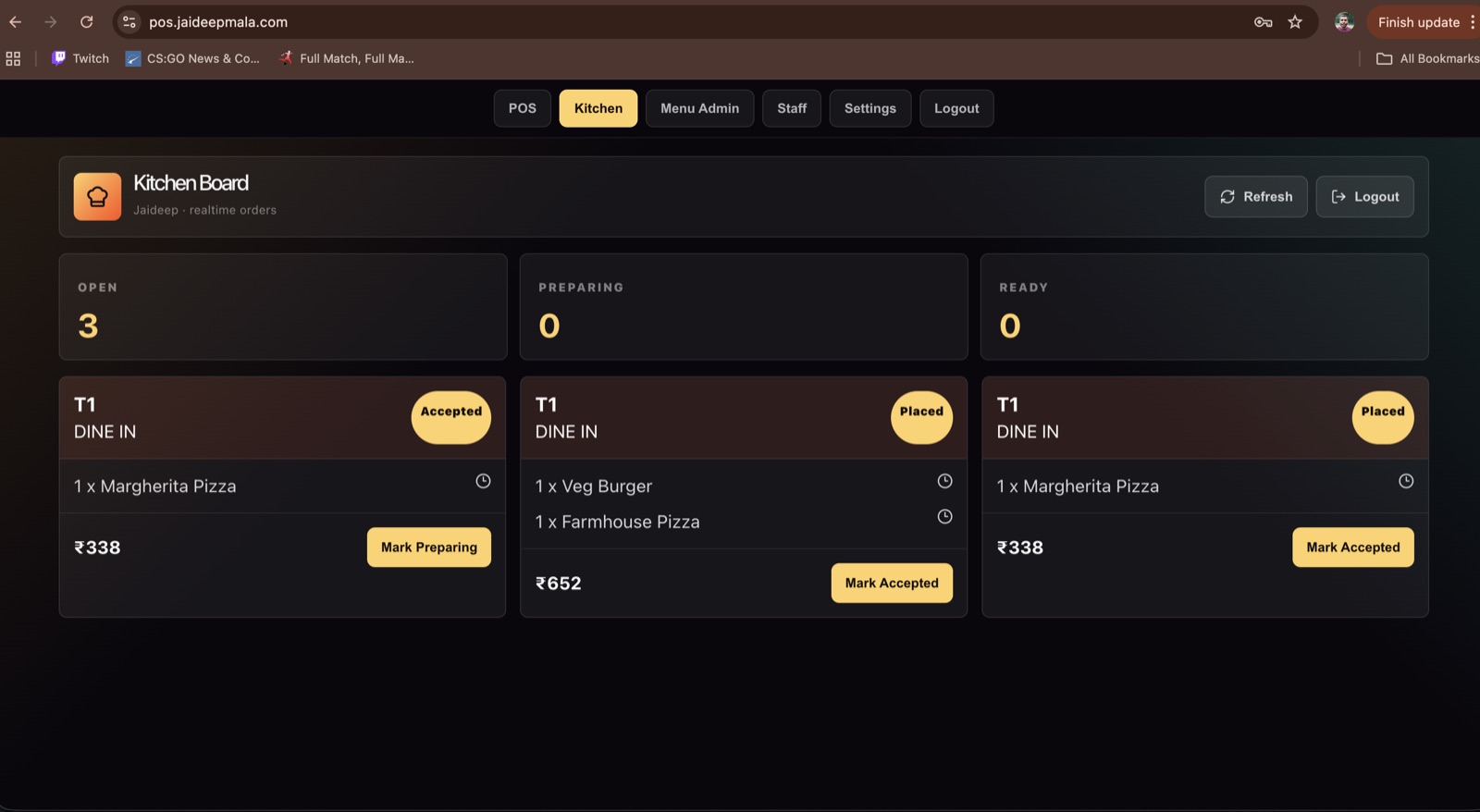Select the Kitchen tab
Image resolution: width=1480 pixels, height=812 pixels.
tap(598, 108)
